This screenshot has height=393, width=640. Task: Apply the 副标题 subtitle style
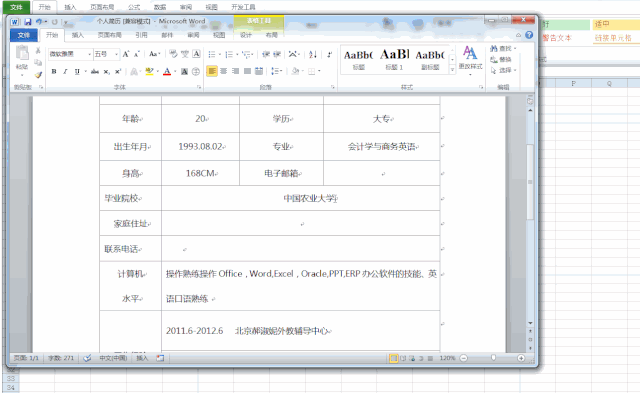click(x=430, y=60)
